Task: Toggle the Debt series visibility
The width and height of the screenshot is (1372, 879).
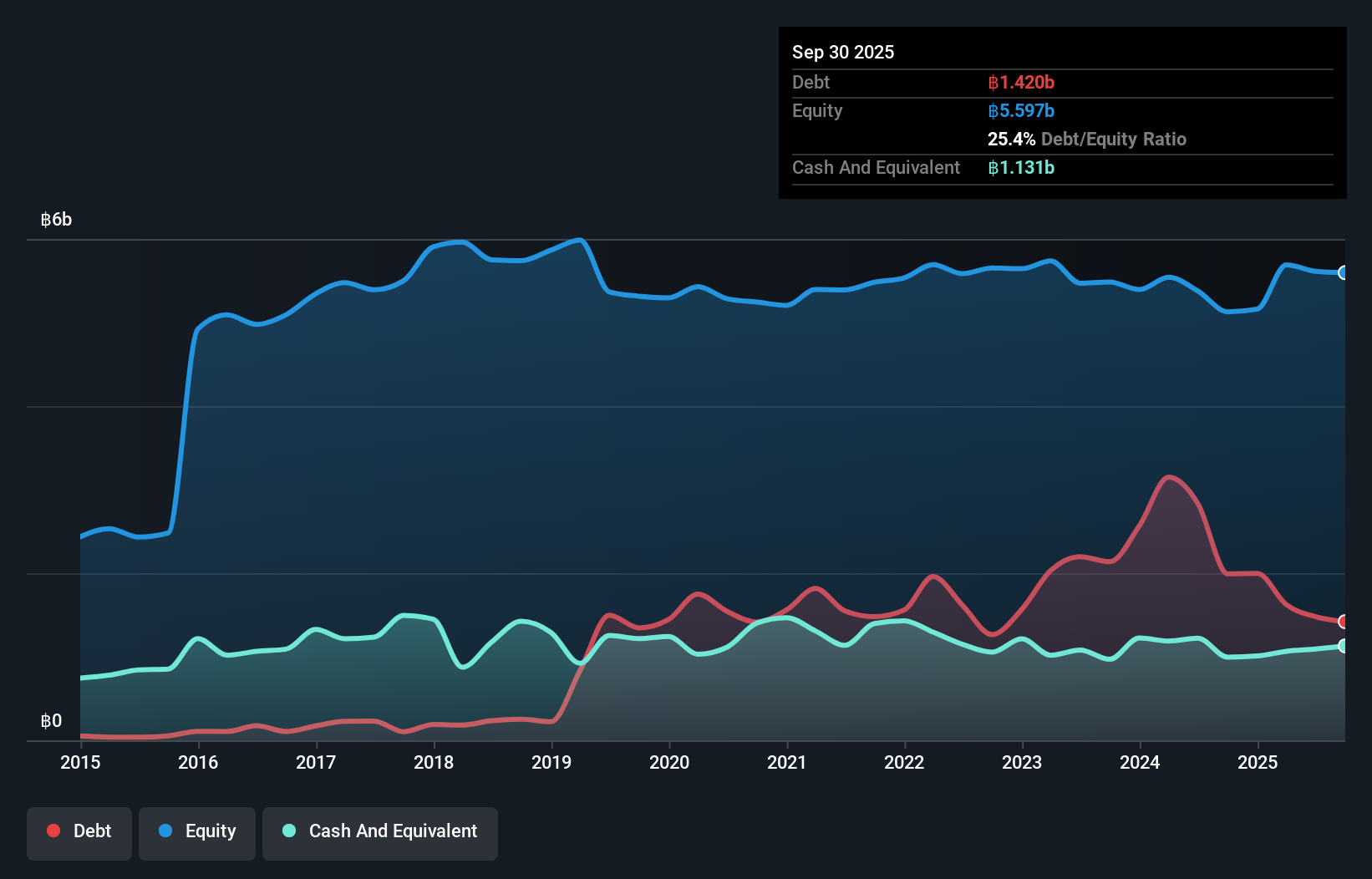Action: point(79,832)
